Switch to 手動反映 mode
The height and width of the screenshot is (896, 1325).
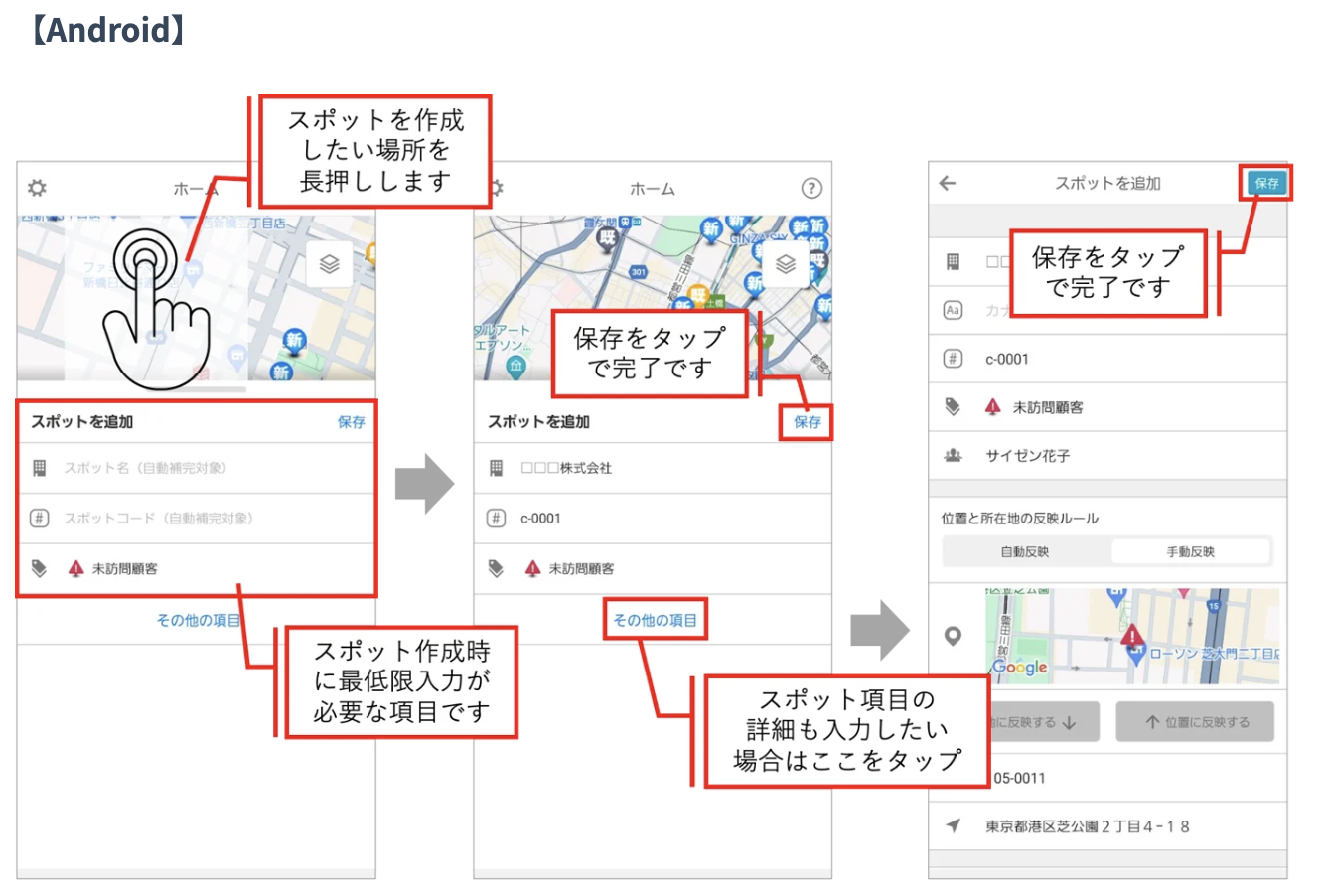1190,552
